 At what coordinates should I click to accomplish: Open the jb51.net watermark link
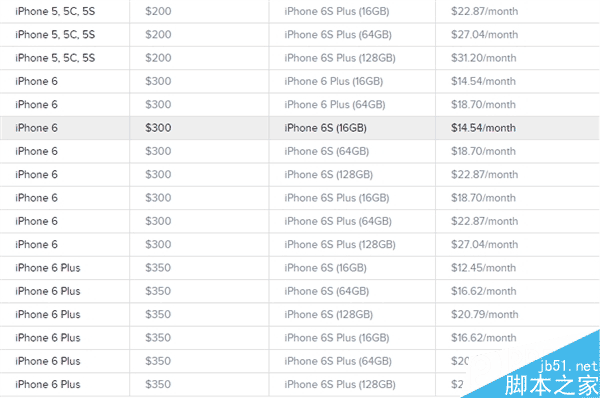tap(568, 366)
